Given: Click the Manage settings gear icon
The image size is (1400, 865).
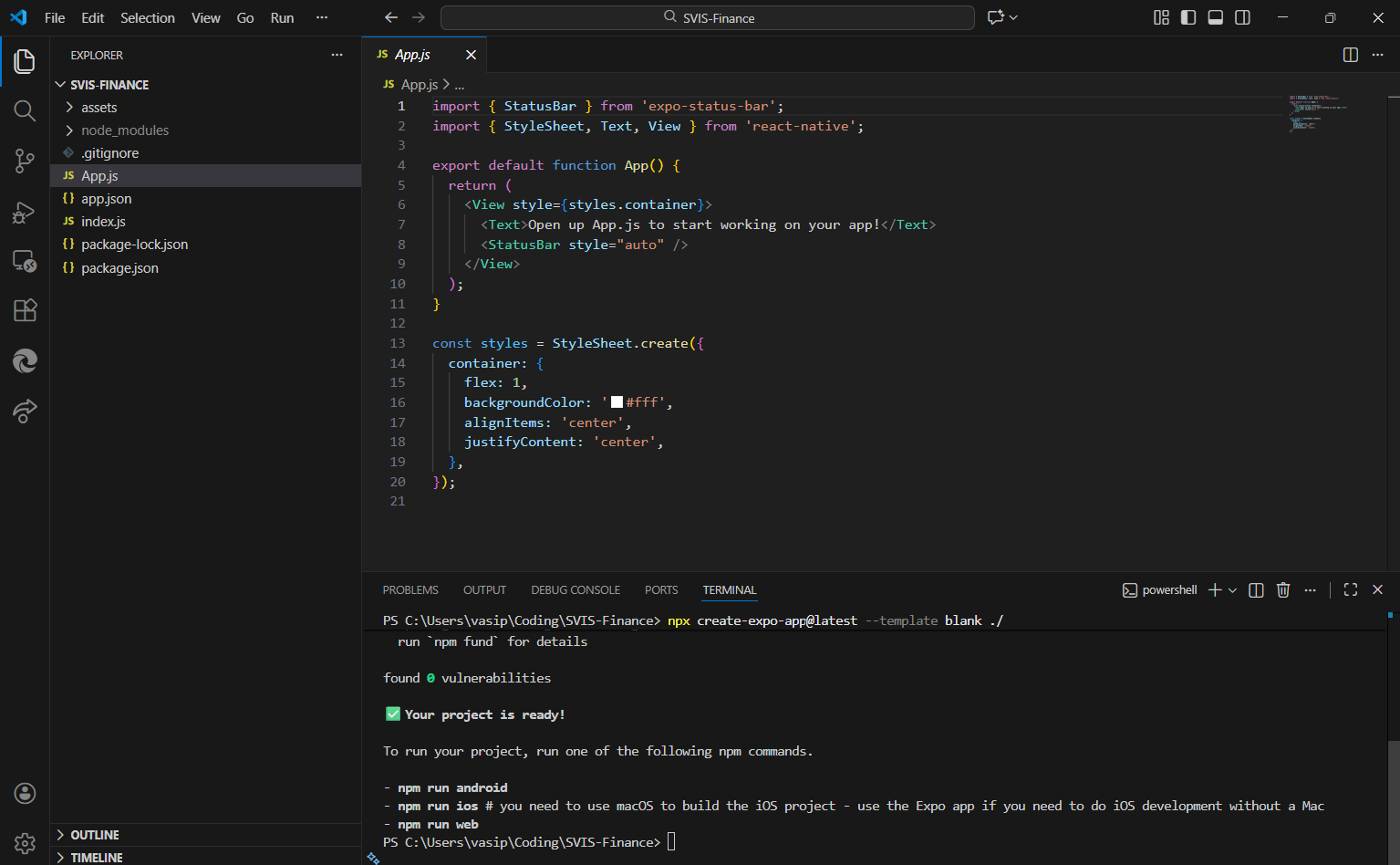Looking at the screenshot, I should [25, 843].
